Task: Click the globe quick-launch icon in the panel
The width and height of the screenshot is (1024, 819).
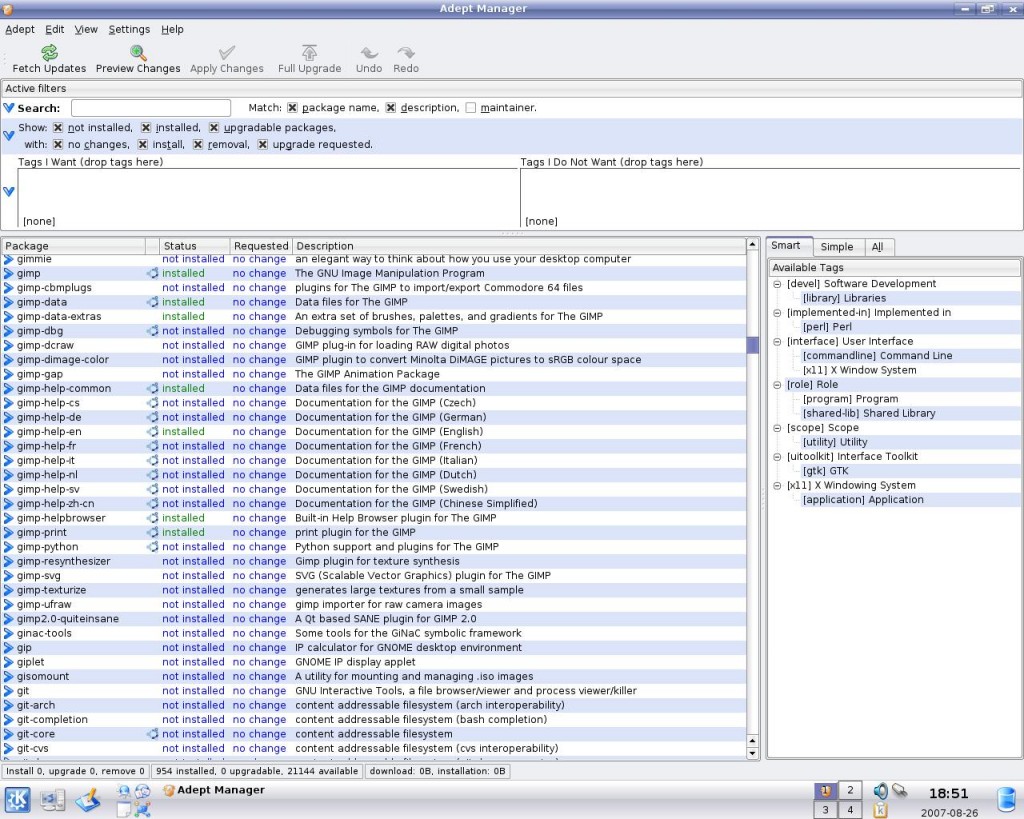Action: 142,792
